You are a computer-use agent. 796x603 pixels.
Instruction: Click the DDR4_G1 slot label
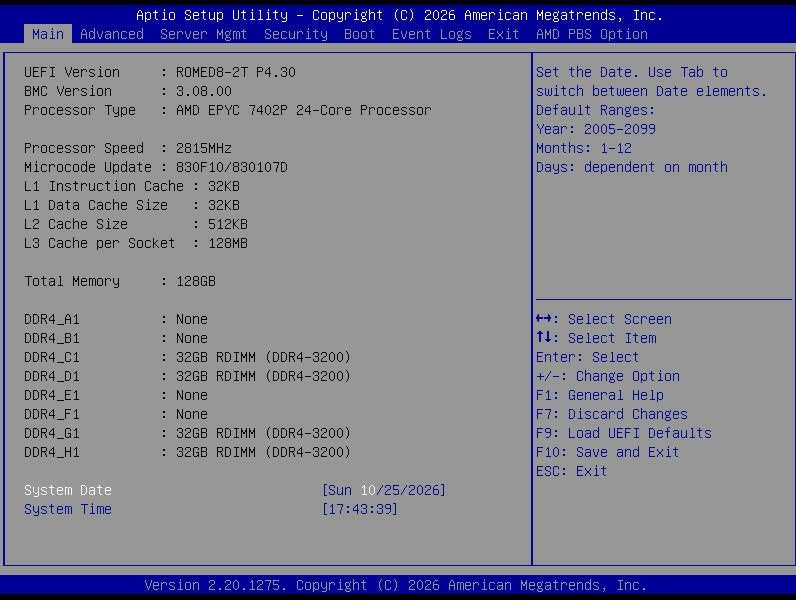click(52, 433)
